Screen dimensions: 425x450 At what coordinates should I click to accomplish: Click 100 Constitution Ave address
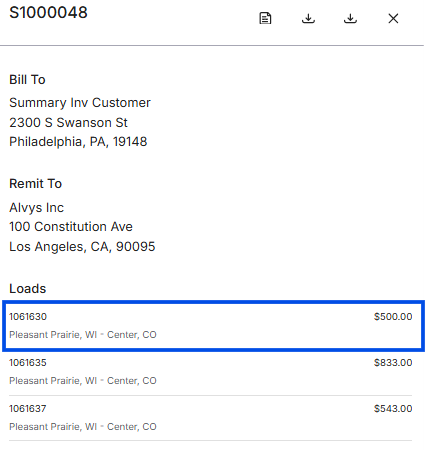click(x=71, y=227)
